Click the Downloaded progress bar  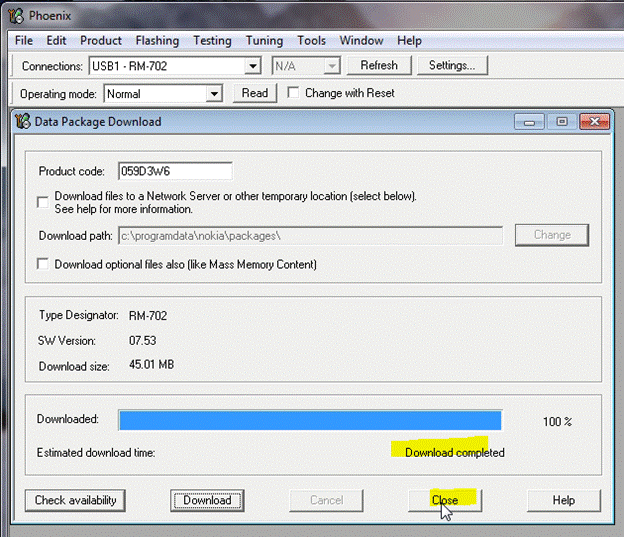(310, 420)
